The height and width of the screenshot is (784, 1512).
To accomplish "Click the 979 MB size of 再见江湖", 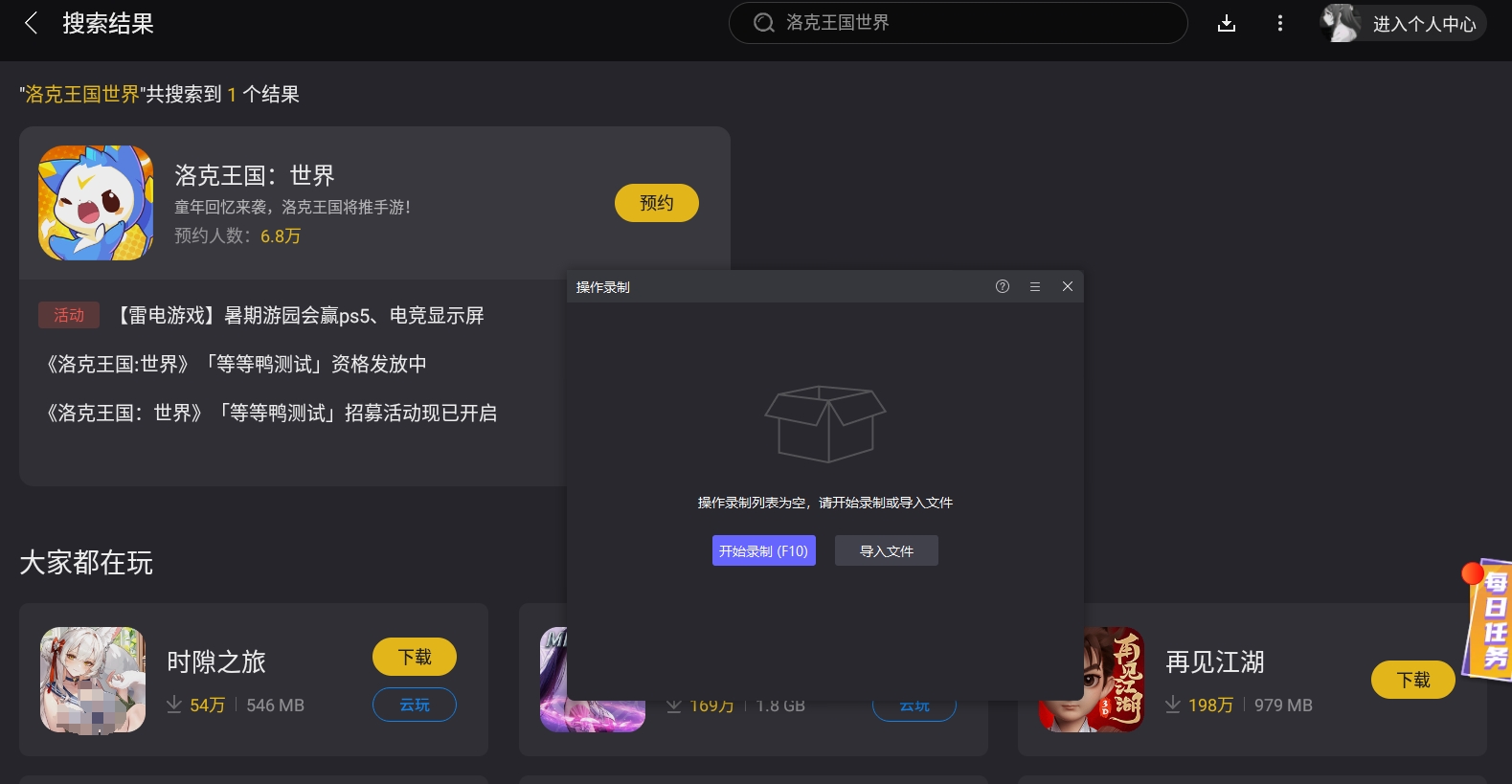I will (x=1283, y=706).
